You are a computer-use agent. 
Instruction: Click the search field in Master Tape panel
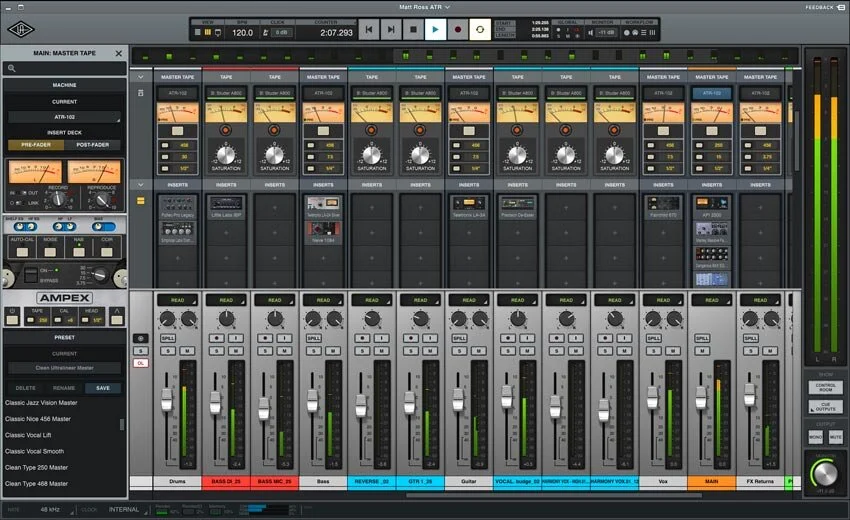pyautogui.click(x=65, y=68)
